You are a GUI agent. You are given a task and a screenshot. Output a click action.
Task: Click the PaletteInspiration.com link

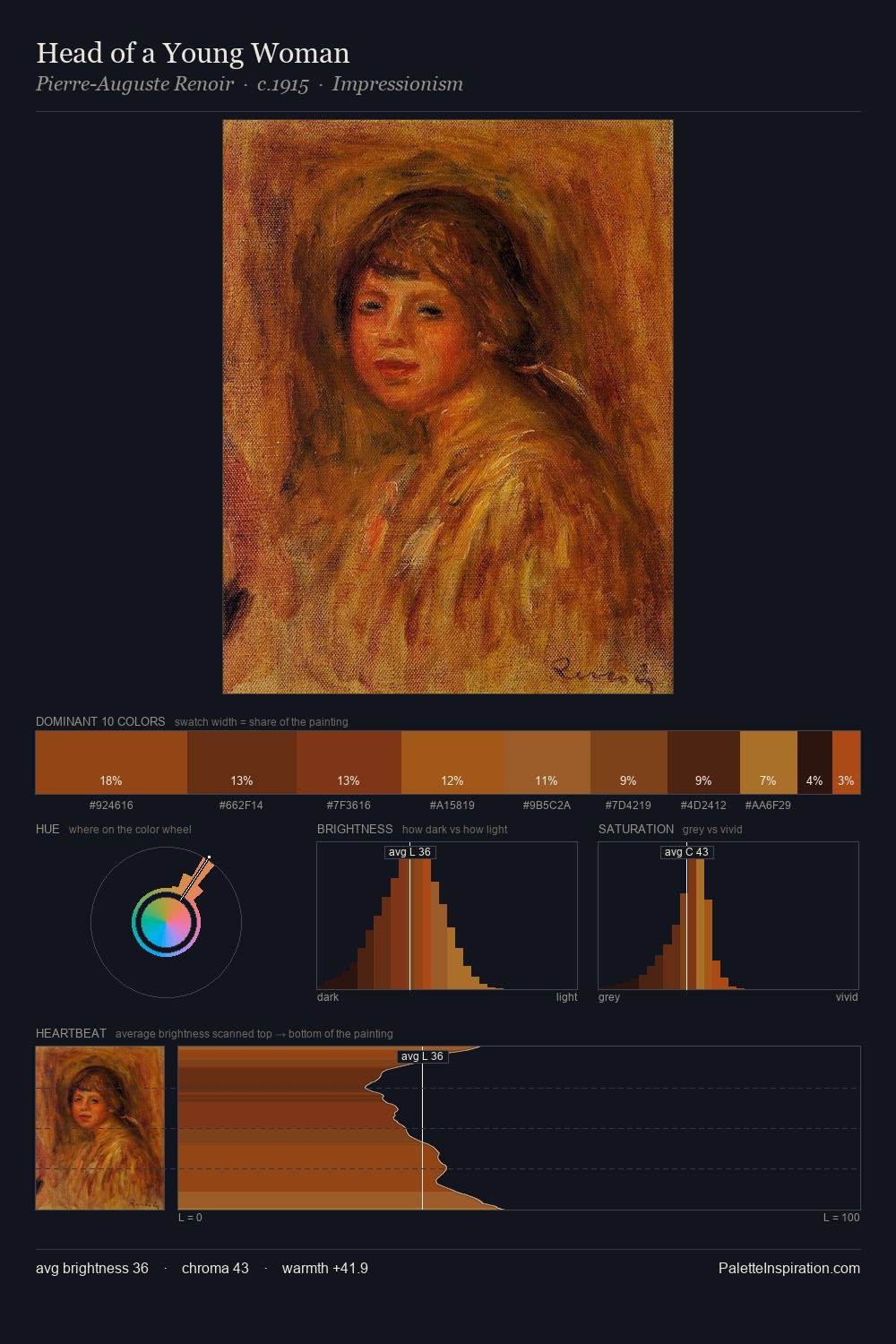coord(789,1268)
